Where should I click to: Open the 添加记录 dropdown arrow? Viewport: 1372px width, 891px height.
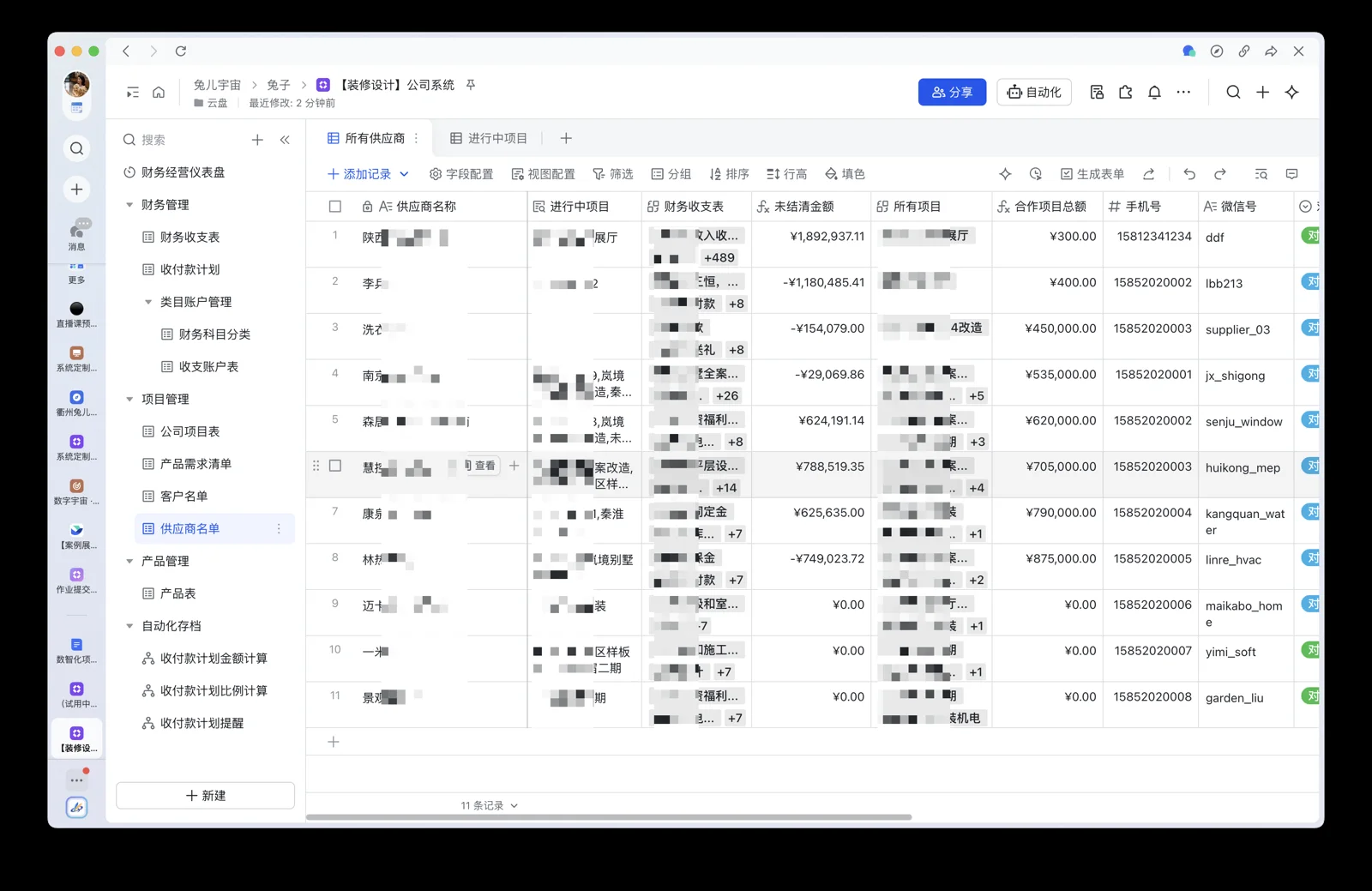point(404,174)
